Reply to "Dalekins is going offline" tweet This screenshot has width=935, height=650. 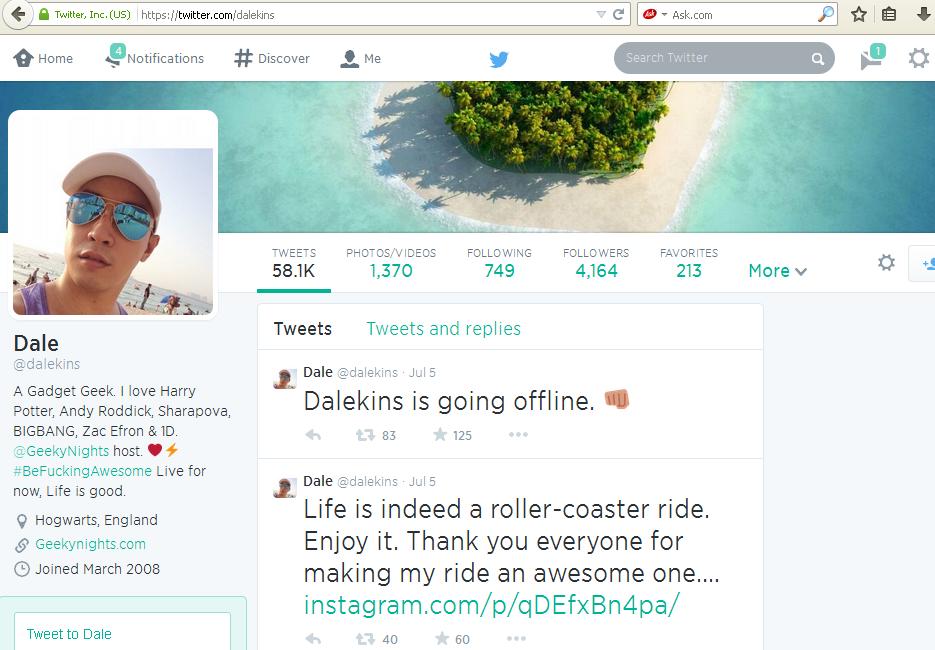coord(313,435)
